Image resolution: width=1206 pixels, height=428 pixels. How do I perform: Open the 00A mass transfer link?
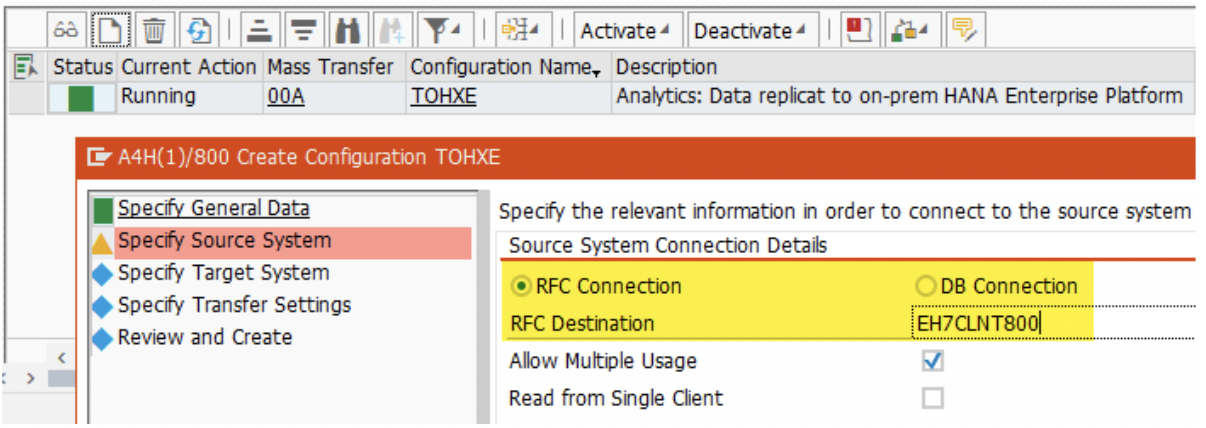286,97
